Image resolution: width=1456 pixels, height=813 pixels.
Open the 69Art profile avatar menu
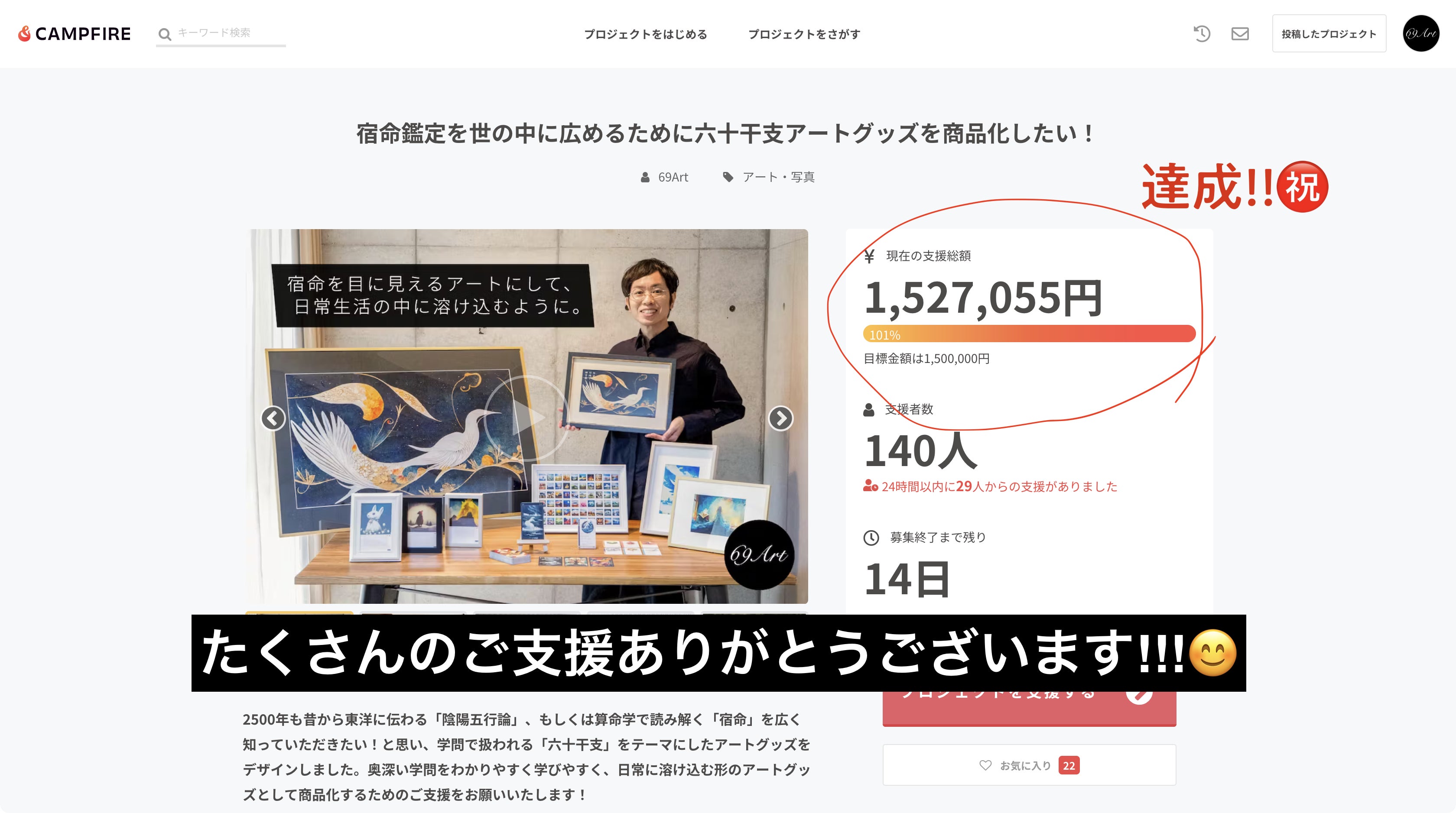coord(1420,34)
